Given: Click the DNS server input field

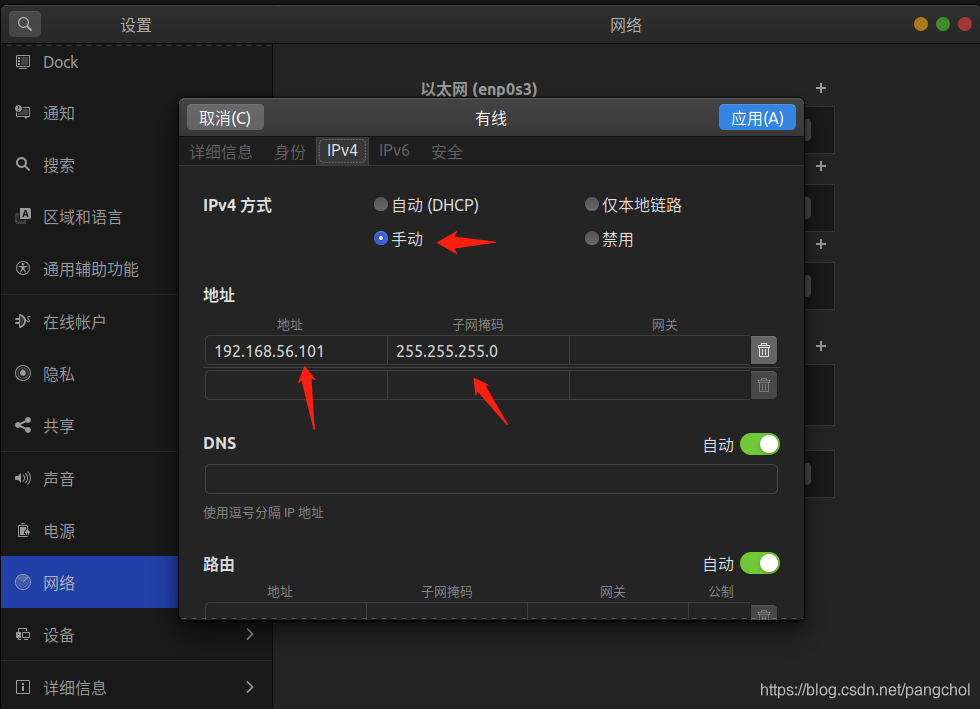Looking at the screenshot, I should 491,479.
